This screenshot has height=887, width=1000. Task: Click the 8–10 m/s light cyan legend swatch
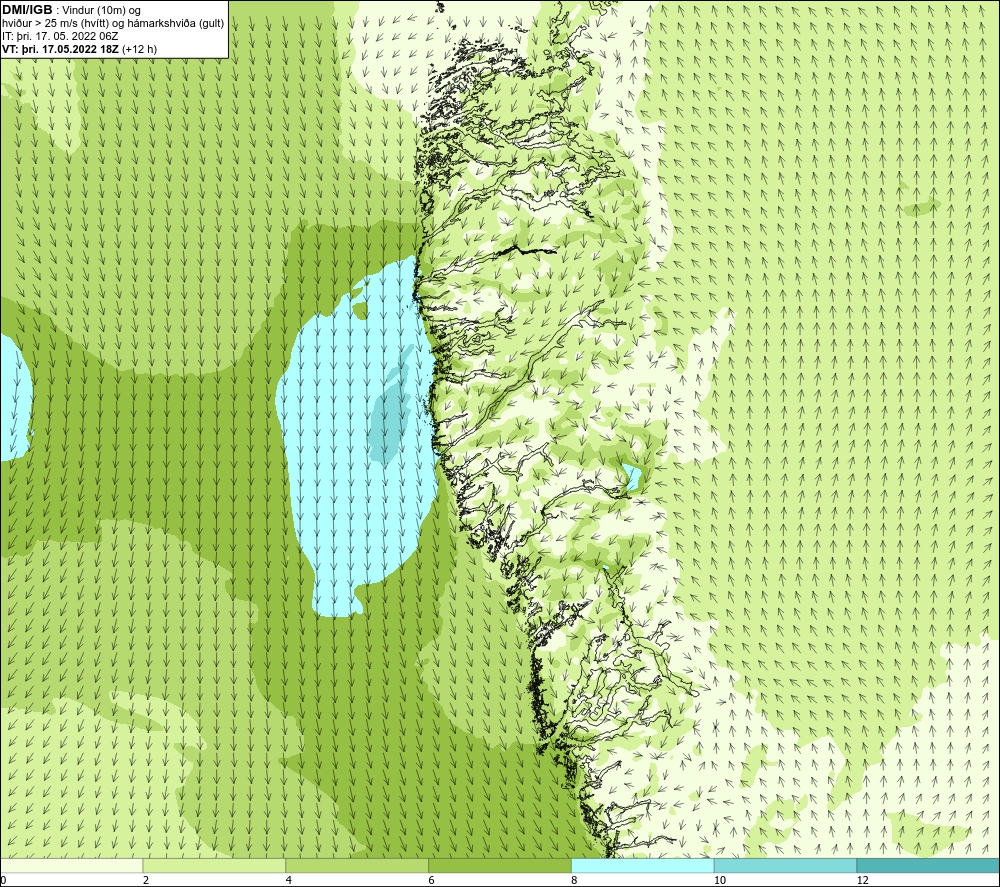click(x=643, y=865)
